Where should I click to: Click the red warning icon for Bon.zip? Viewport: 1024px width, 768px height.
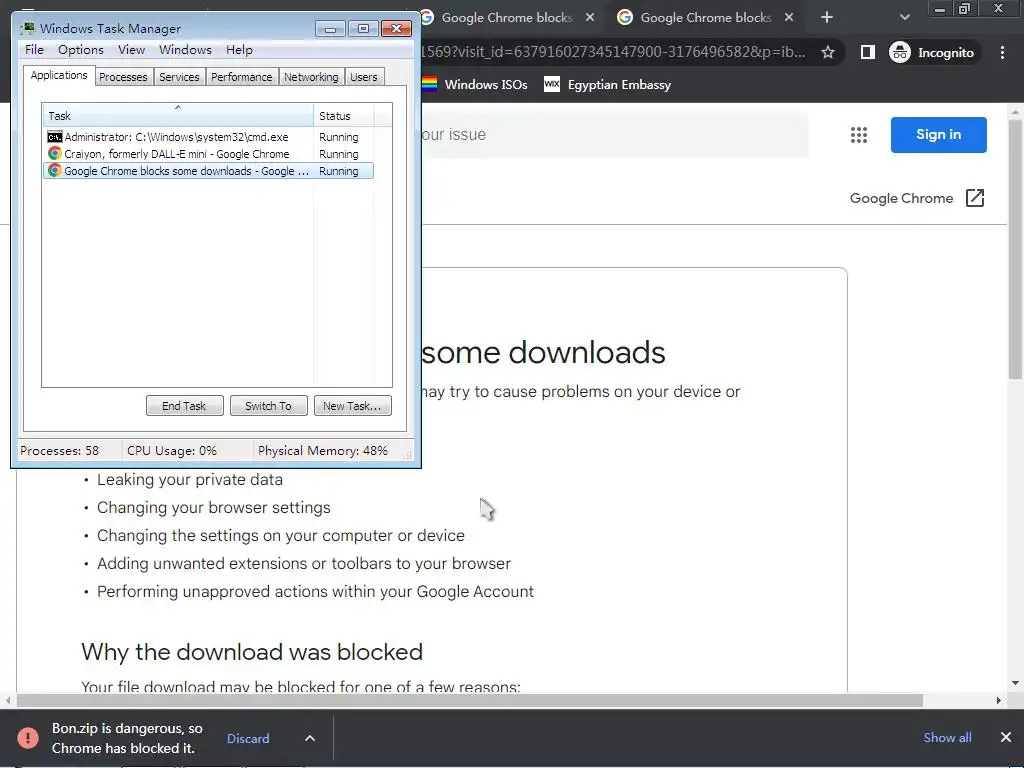pyautogui.click(x=27, y=738)
